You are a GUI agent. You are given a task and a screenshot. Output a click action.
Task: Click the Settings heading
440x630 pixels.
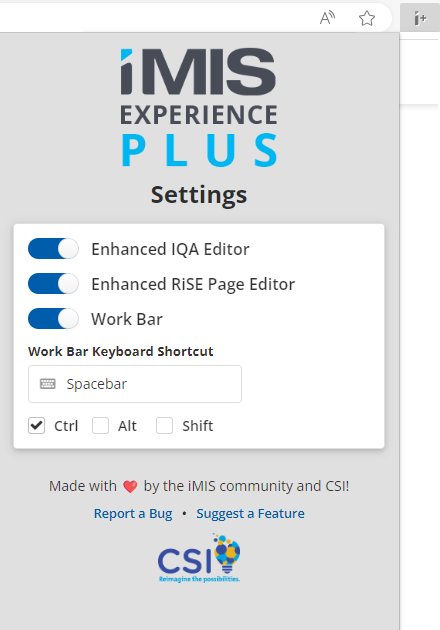click(x=199, y=195)
